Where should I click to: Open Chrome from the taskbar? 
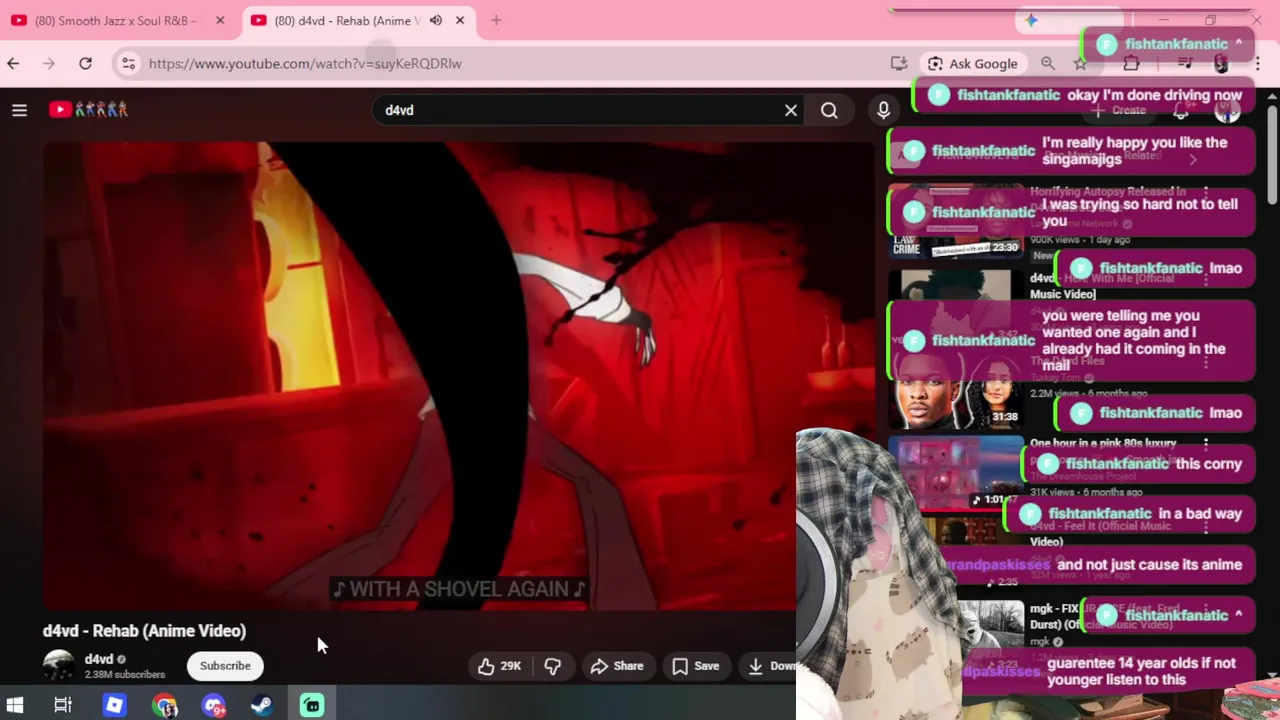pos(165,705)
